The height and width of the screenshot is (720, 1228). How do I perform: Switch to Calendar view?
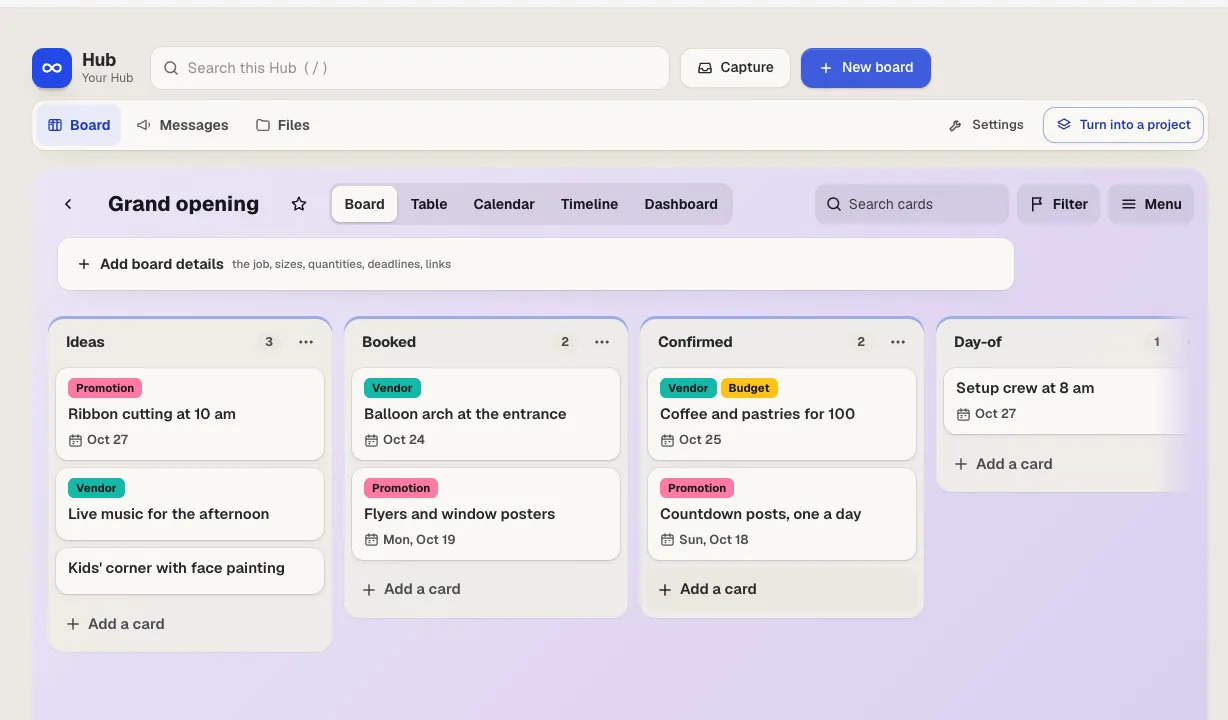tap(504, 204)
